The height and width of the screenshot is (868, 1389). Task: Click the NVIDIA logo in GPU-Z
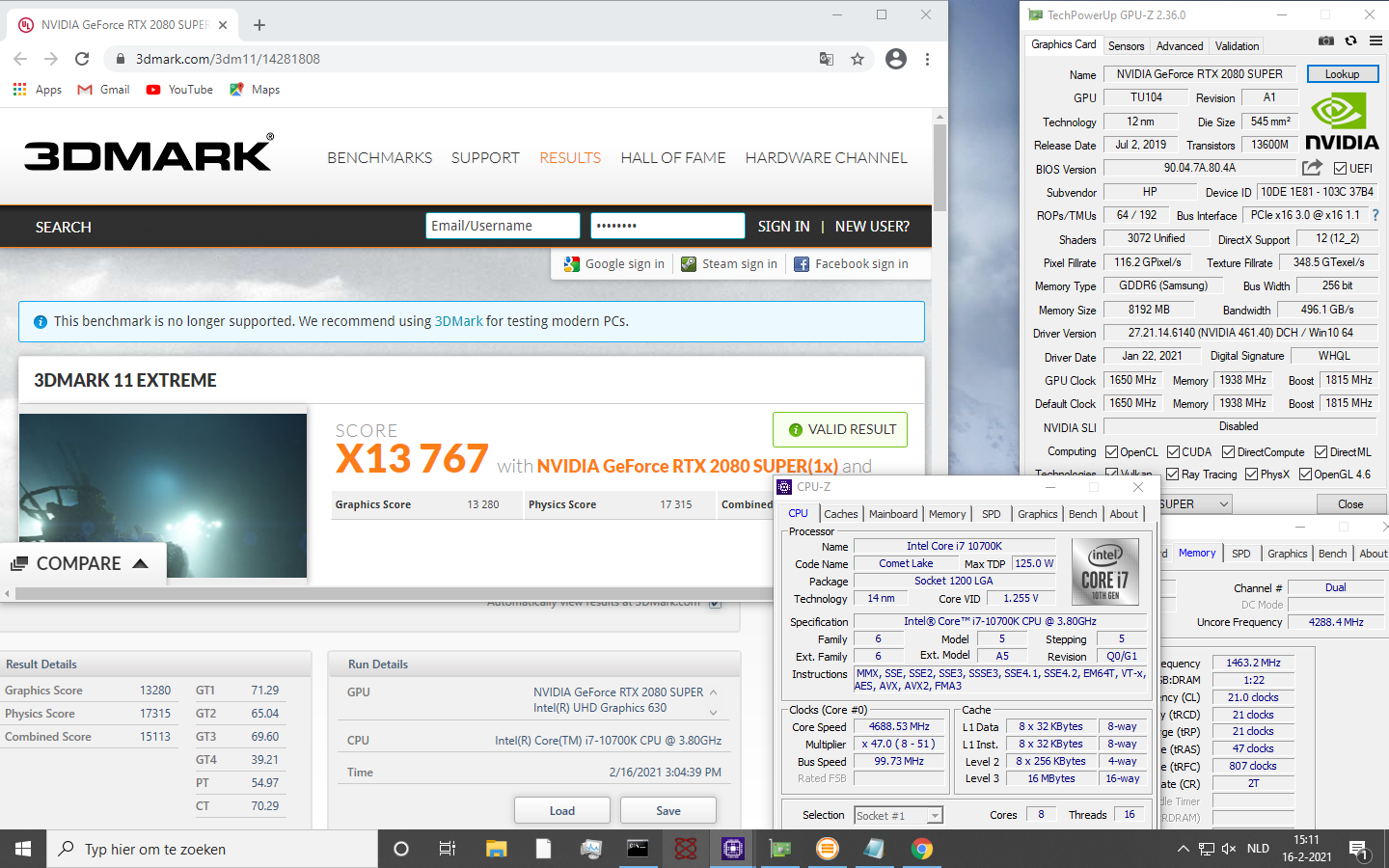(x=1342, y=122)
